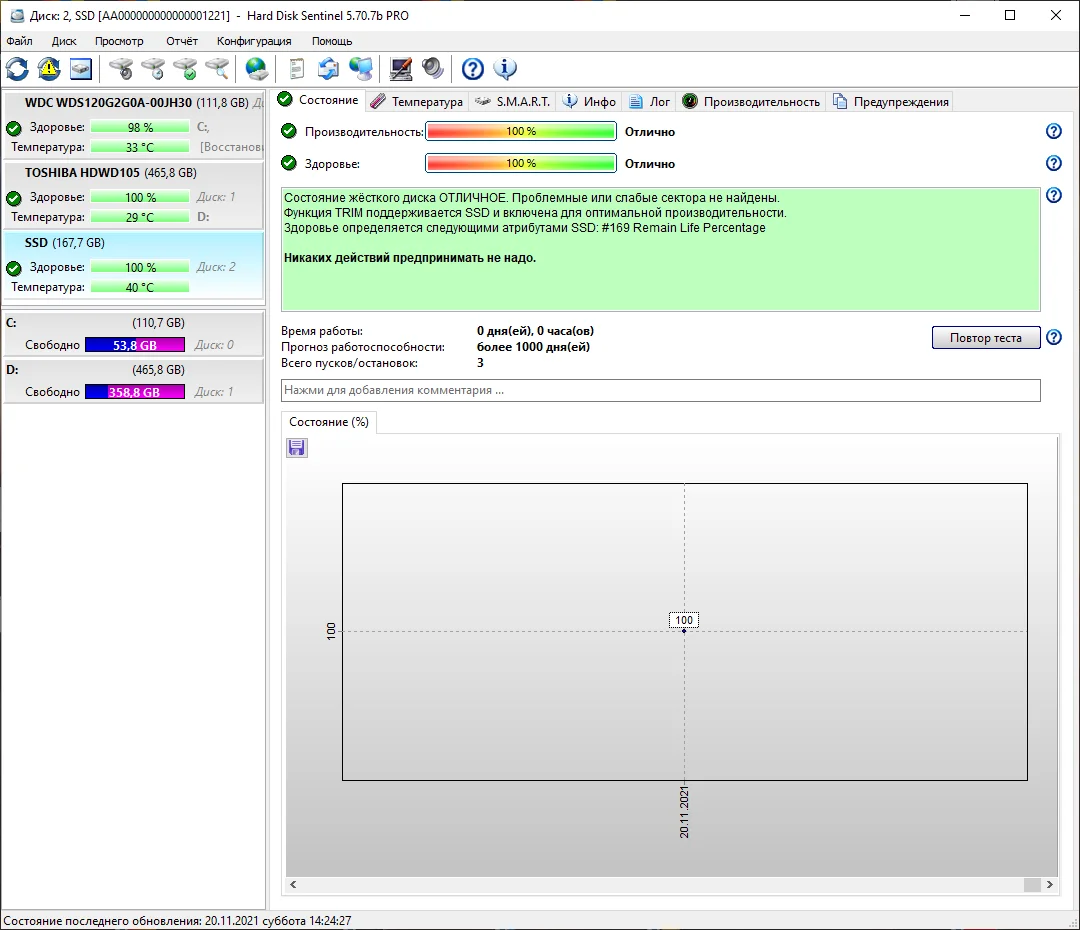Click help icon next to Повтор теста button

tap(1054, 338)
